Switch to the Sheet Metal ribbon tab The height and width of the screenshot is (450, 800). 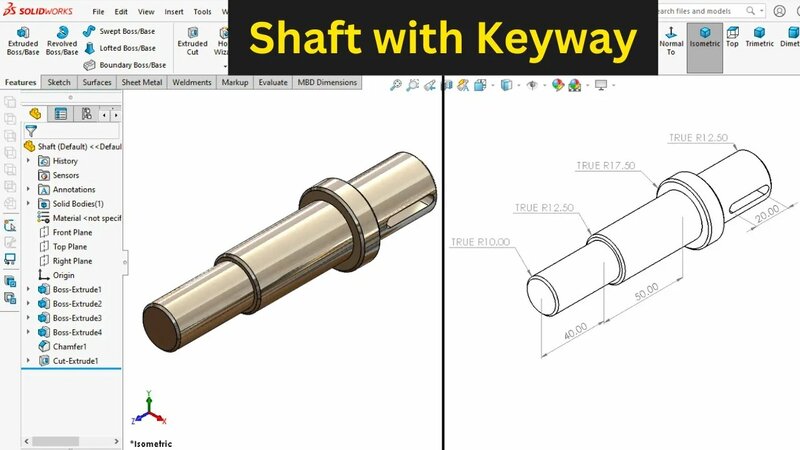click(142, 82)
